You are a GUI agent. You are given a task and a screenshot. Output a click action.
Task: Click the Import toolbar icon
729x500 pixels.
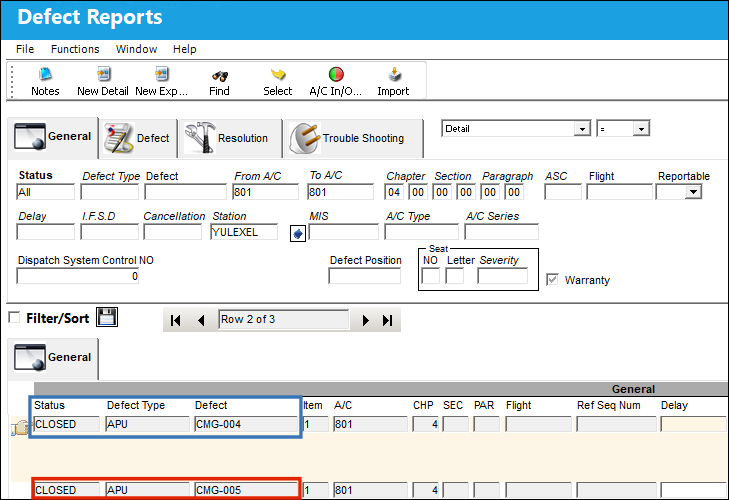(393, 81)
